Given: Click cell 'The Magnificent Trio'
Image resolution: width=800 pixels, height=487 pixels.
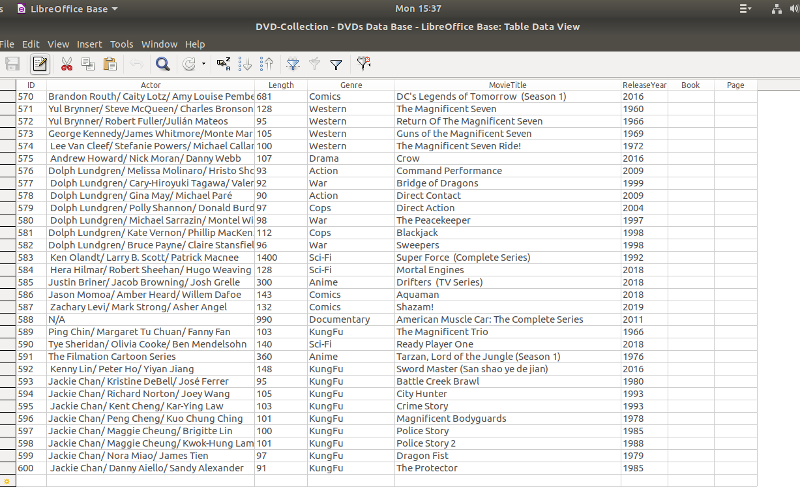Looking at the screenshot, I should [x=508, y=331].
